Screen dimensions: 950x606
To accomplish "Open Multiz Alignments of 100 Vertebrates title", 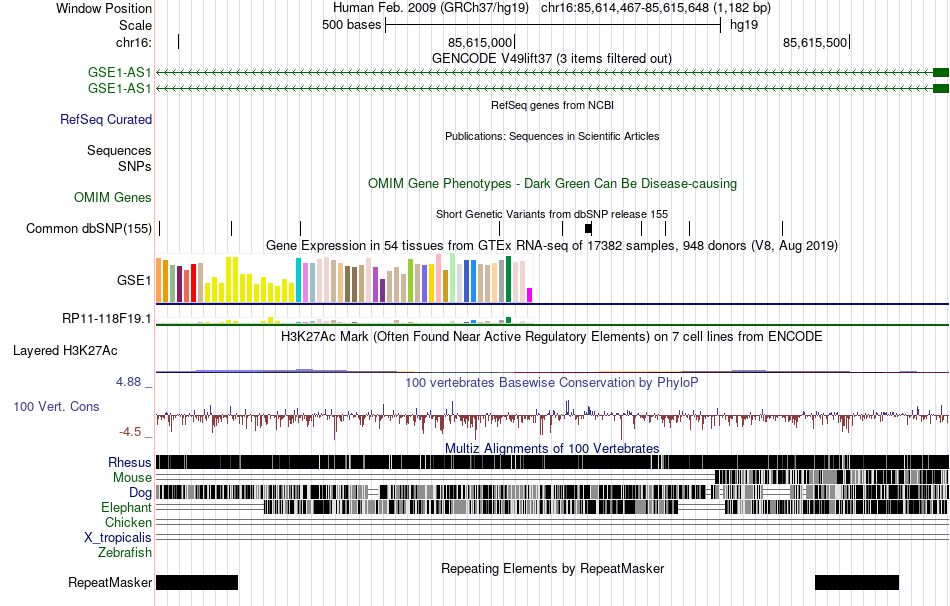I will point(552,448).
